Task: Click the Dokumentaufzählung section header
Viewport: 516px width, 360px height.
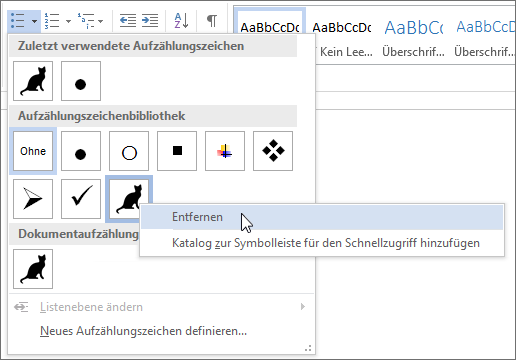Action: coord(74,234)
